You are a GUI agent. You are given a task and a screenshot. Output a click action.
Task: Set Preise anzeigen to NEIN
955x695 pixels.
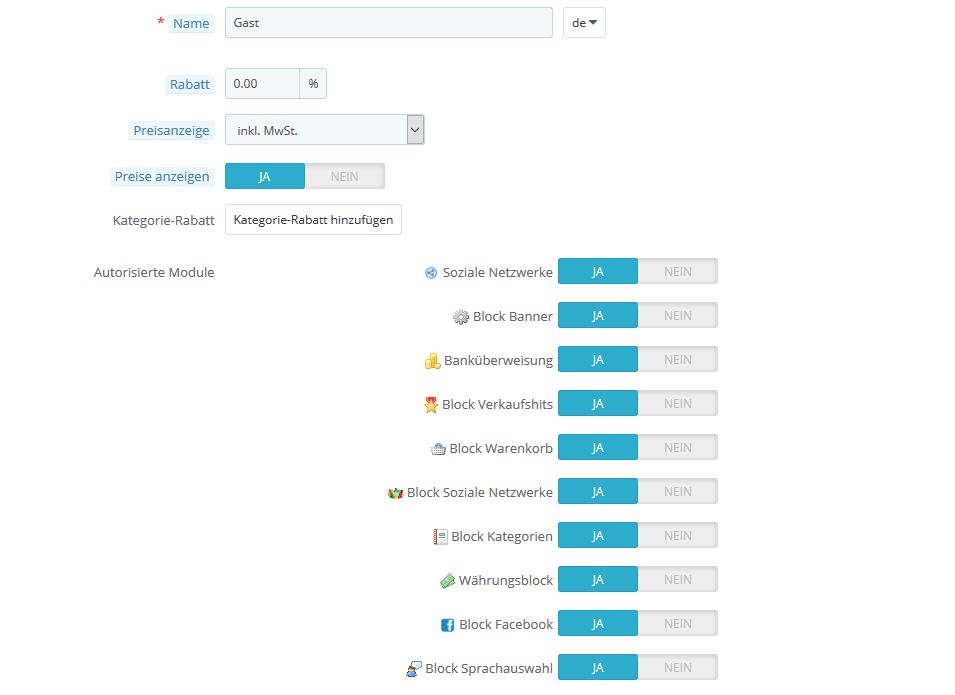tap(344, 176)
